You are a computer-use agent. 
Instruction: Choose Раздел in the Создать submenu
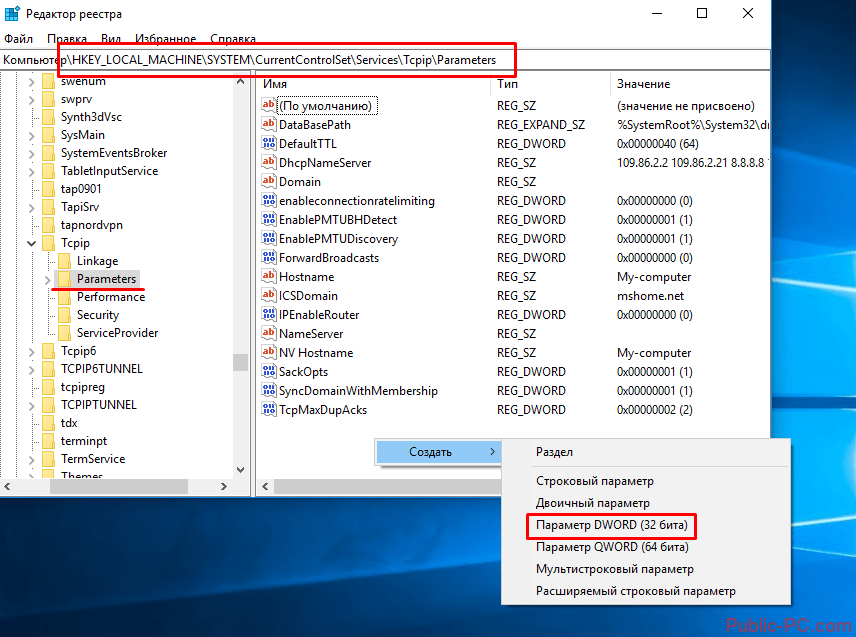click(x=555, y=453)
